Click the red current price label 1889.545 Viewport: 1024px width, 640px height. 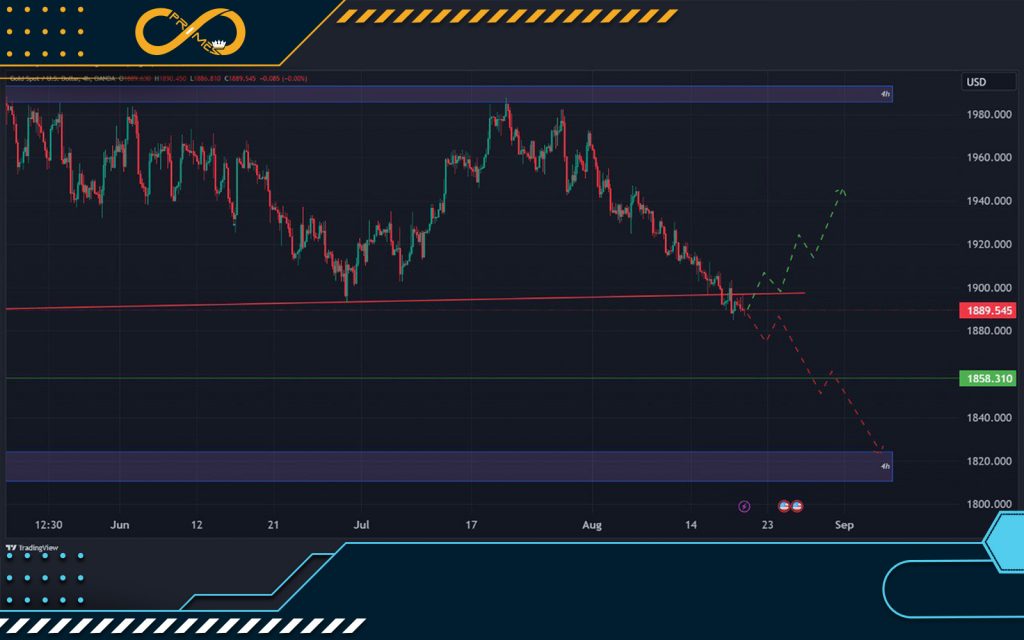tap(988, 311)
